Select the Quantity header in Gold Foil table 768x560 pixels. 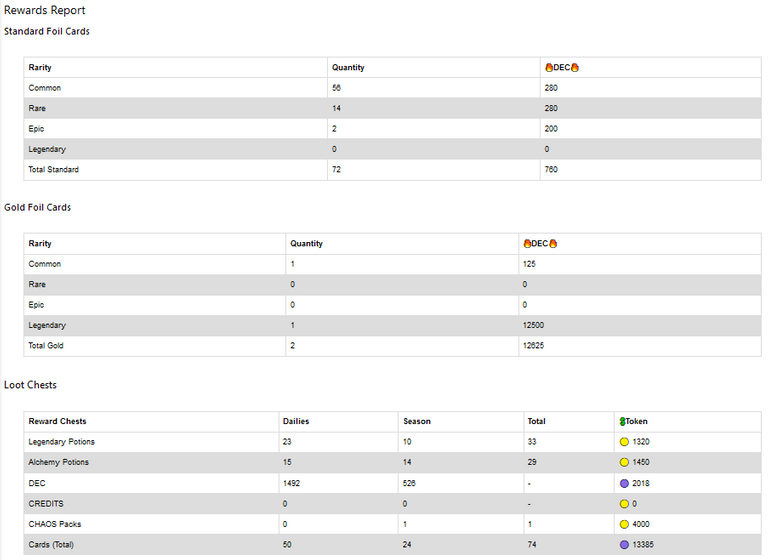[306, 243]
